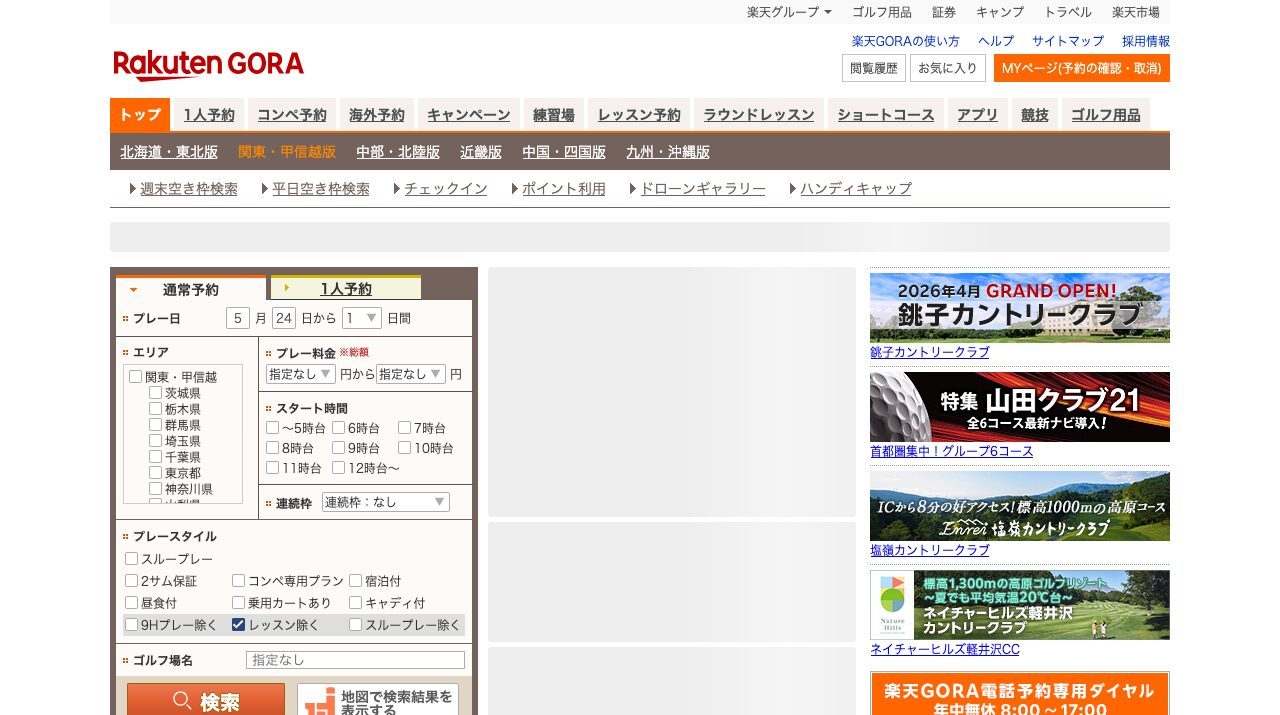This screenshot has width=1280, height=715.
Task: Enable the 〜5時台 start time checkbox
Action: click(272, 428)
